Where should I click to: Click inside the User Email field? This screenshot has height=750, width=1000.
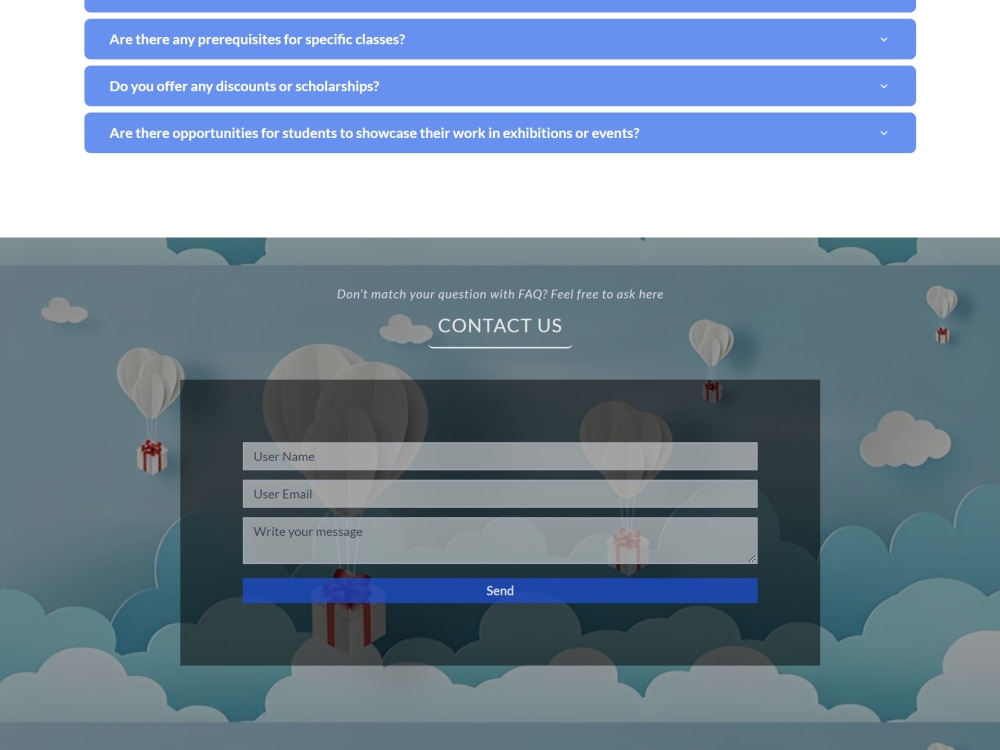500,493
